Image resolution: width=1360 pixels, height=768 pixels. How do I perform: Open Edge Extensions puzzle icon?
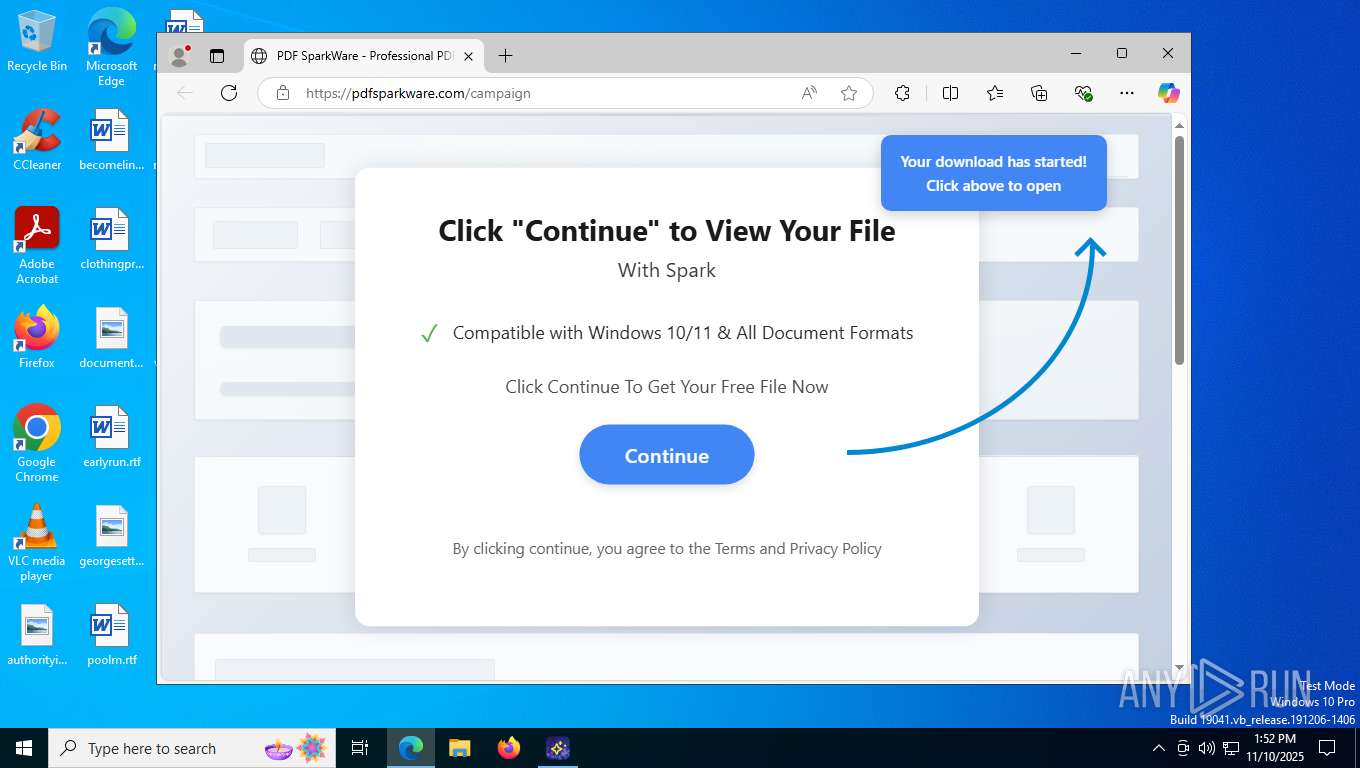point(902,93)
